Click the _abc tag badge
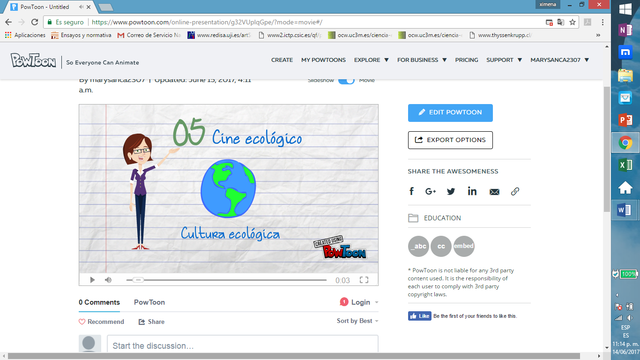Image resolution: width=640 pixels, height=360 pixels. click(x=418, y=246)
